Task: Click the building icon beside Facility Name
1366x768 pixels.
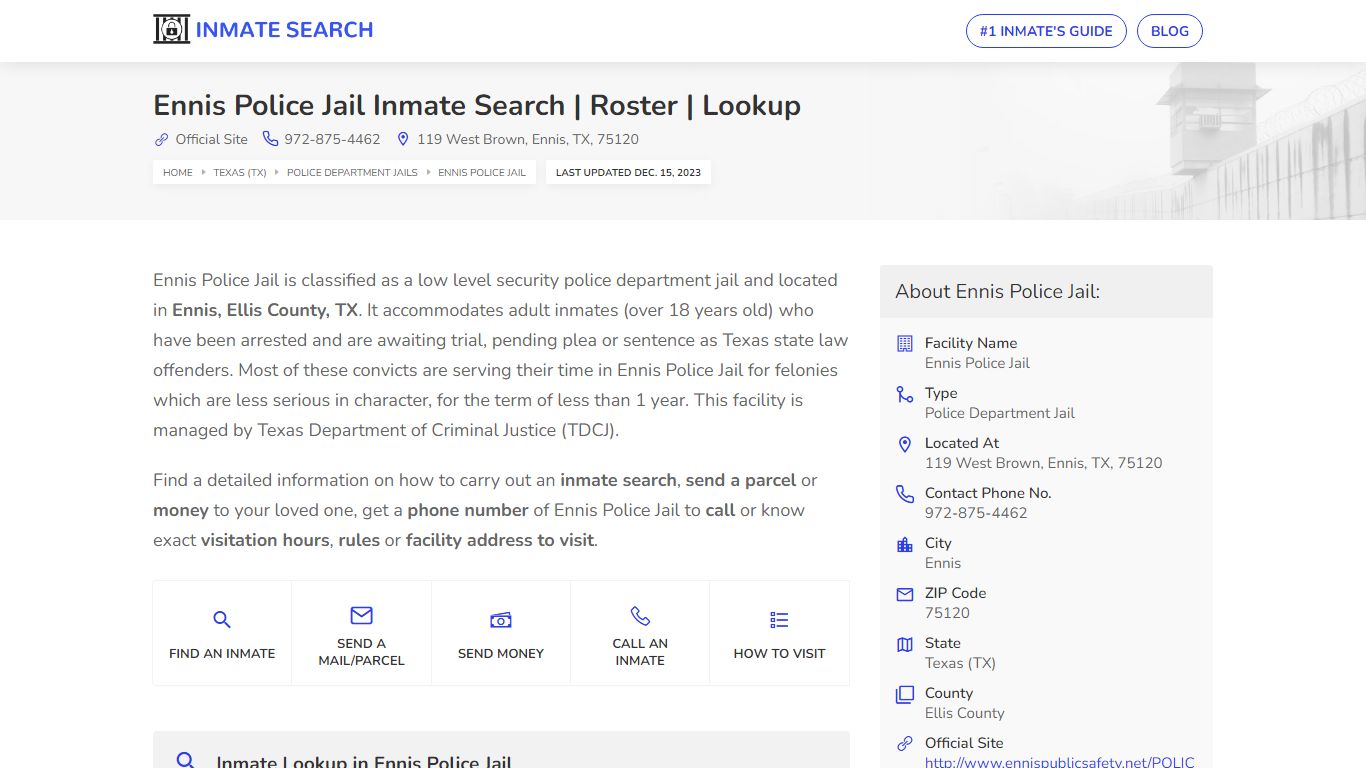Action: coord(905,343)
